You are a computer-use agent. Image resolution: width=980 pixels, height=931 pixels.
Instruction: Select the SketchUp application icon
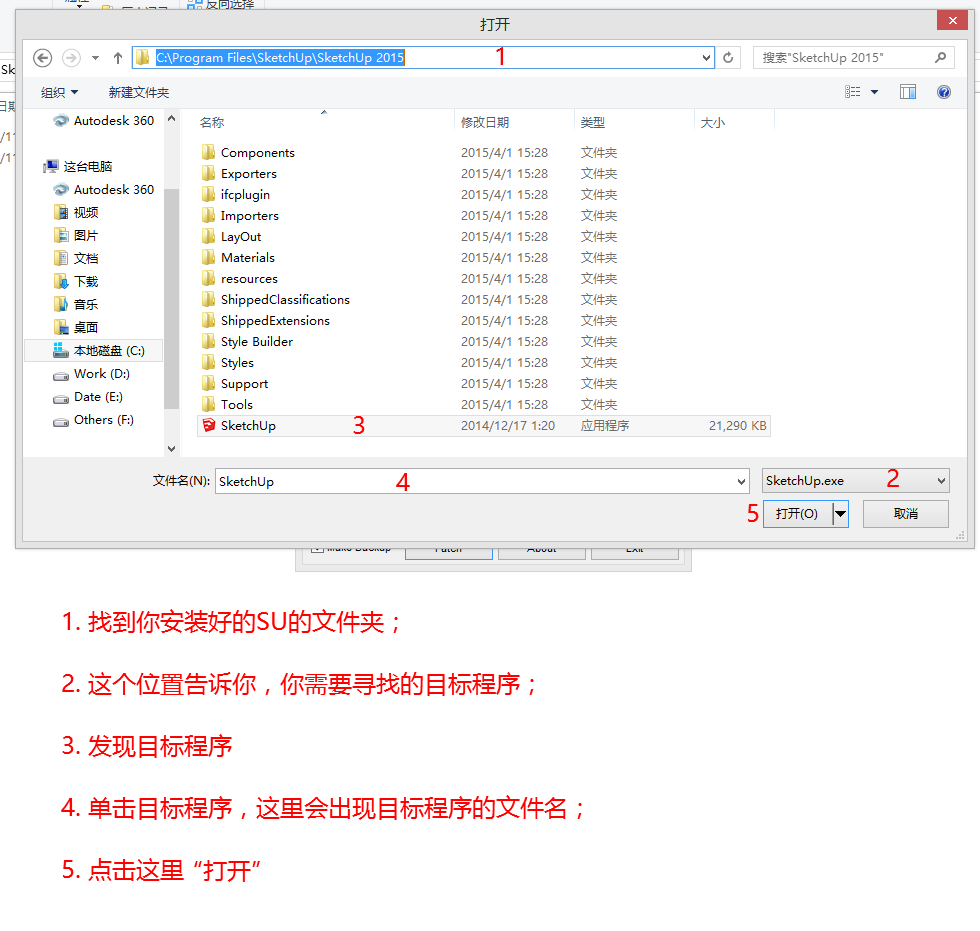click(209, 426)
